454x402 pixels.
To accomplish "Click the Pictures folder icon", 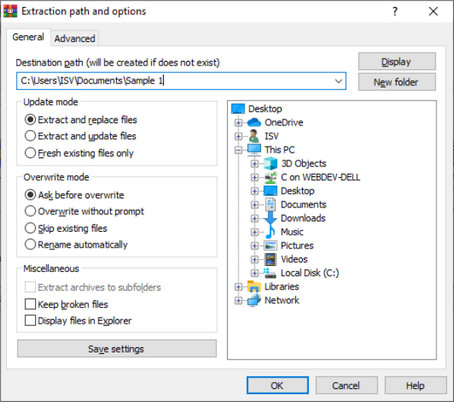I will (270, 245).
